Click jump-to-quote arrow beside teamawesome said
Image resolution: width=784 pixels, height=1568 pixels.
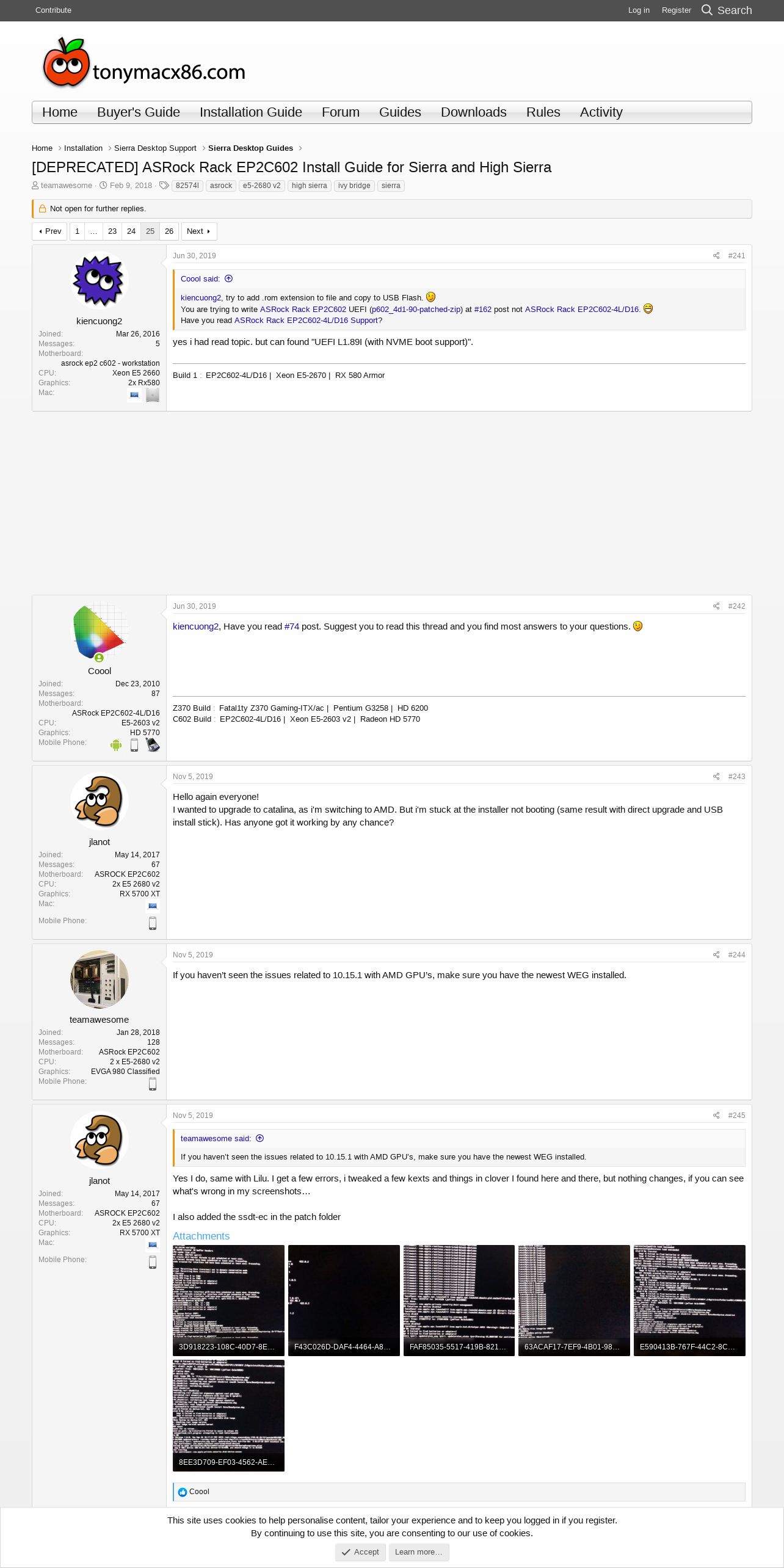260,1139
